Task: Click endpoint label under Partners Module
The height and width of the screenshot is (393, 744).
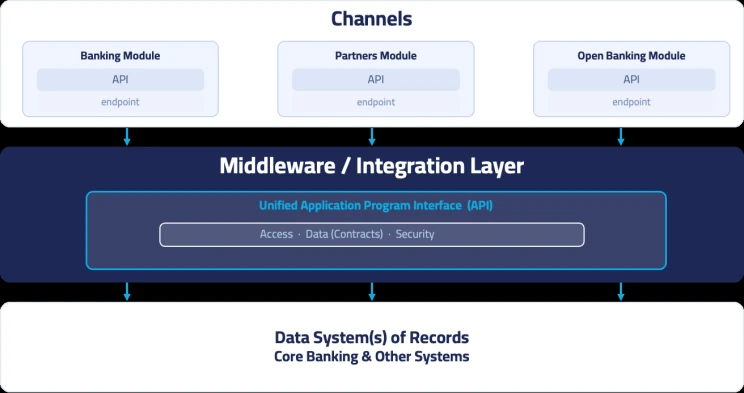Action: click(x=376, y=102)
